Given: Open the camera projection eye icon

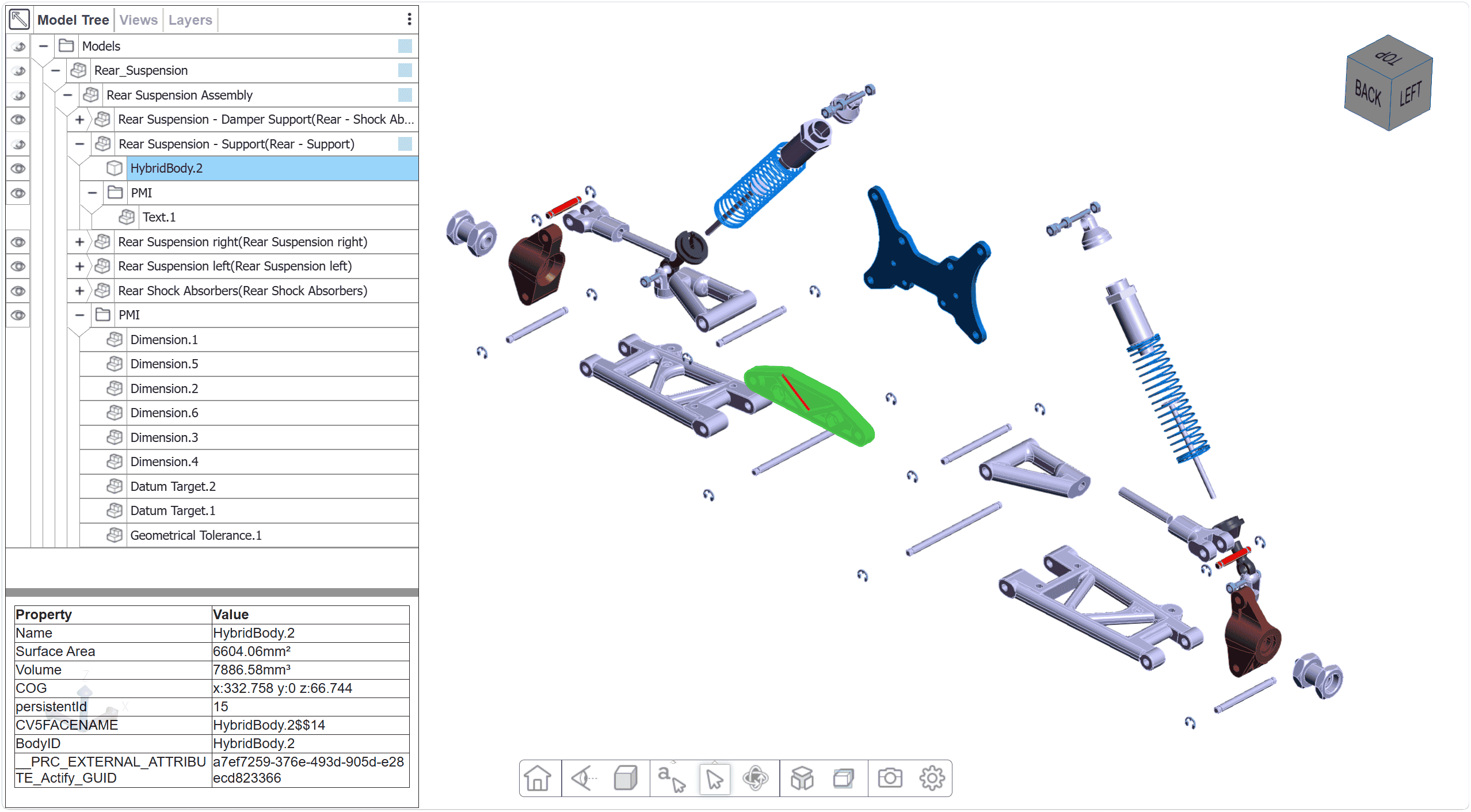Looking at the screenshot, I should (584, 779).
